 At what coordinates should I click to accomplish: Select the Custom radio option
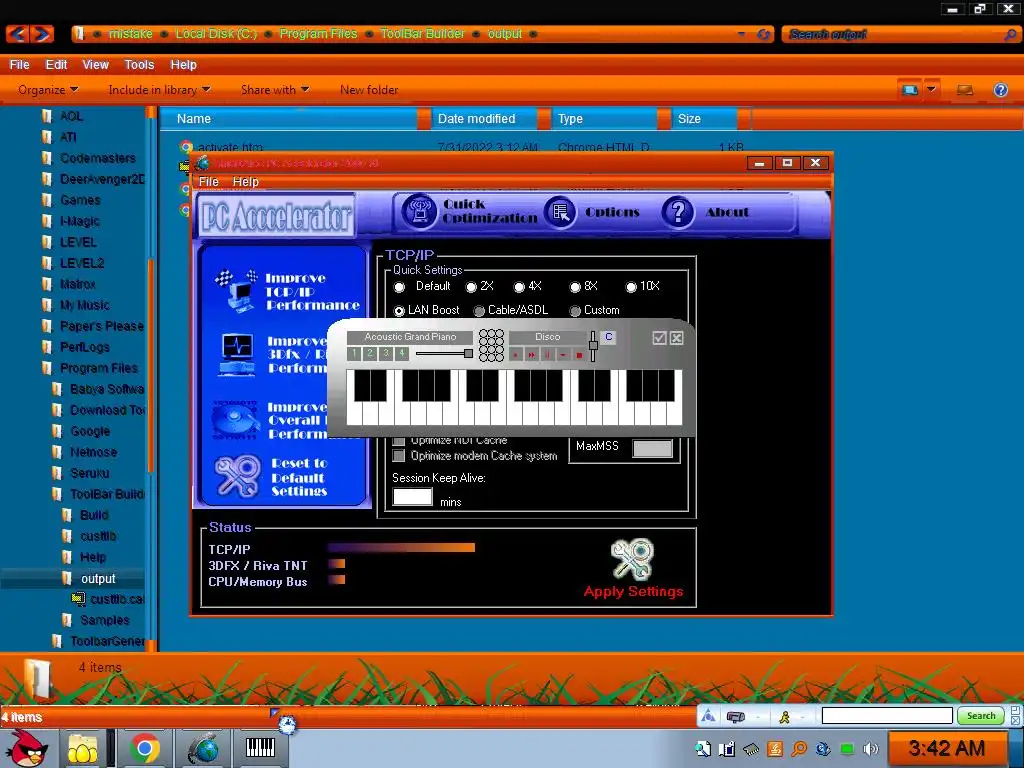pos(575,311)
